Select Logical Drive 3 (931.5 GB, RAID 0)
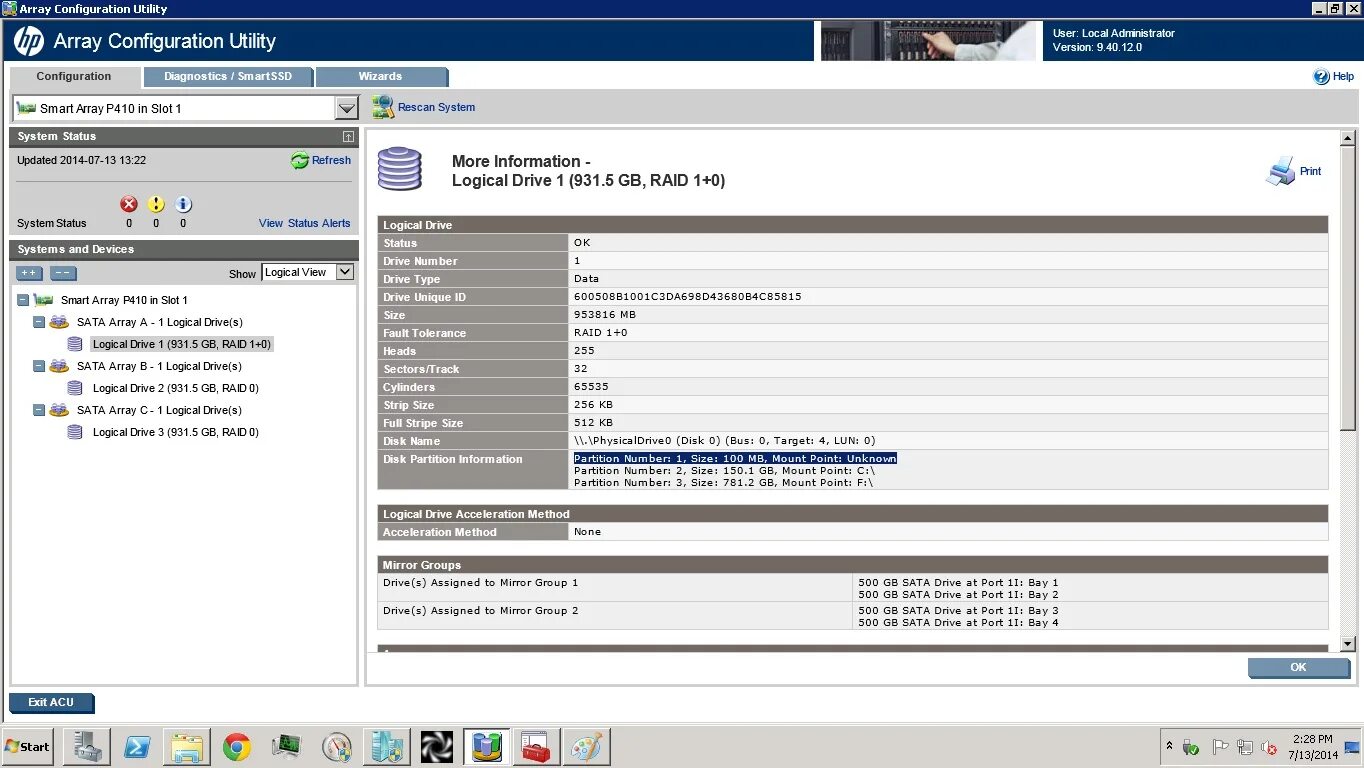 click(176, 432)
